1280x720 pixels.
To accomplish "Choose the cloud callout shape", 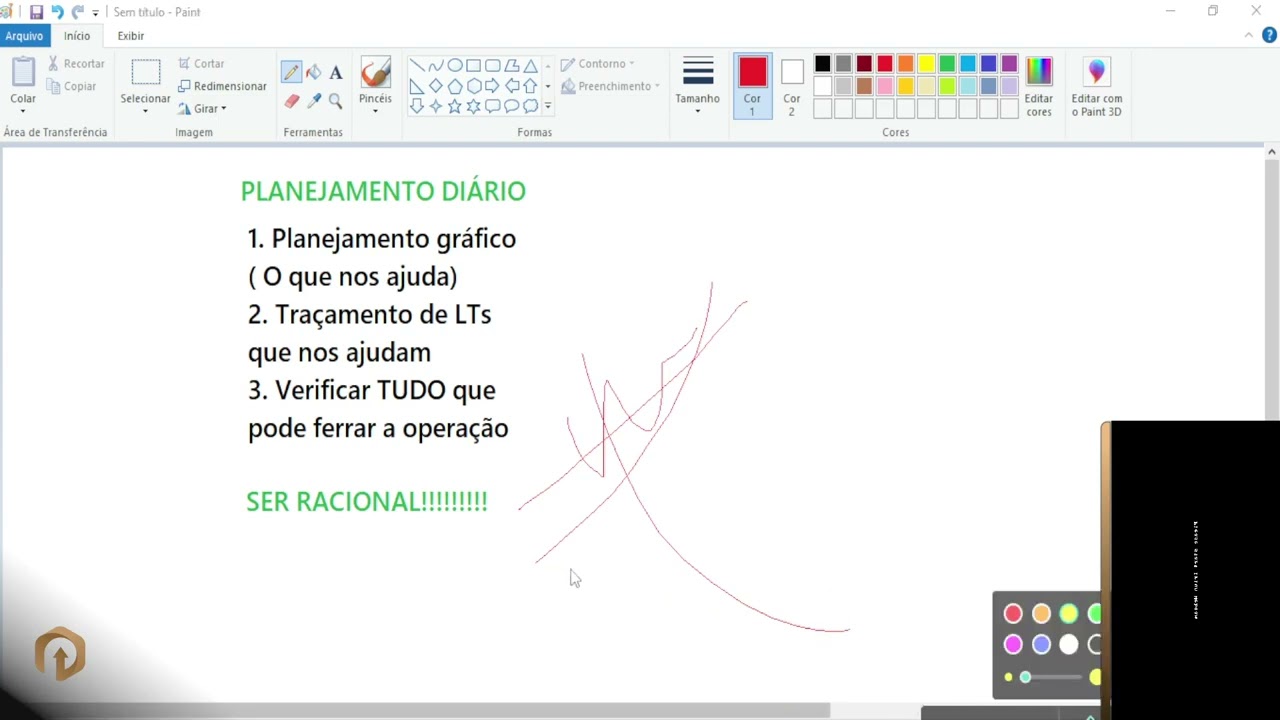I will click(531, 106).
